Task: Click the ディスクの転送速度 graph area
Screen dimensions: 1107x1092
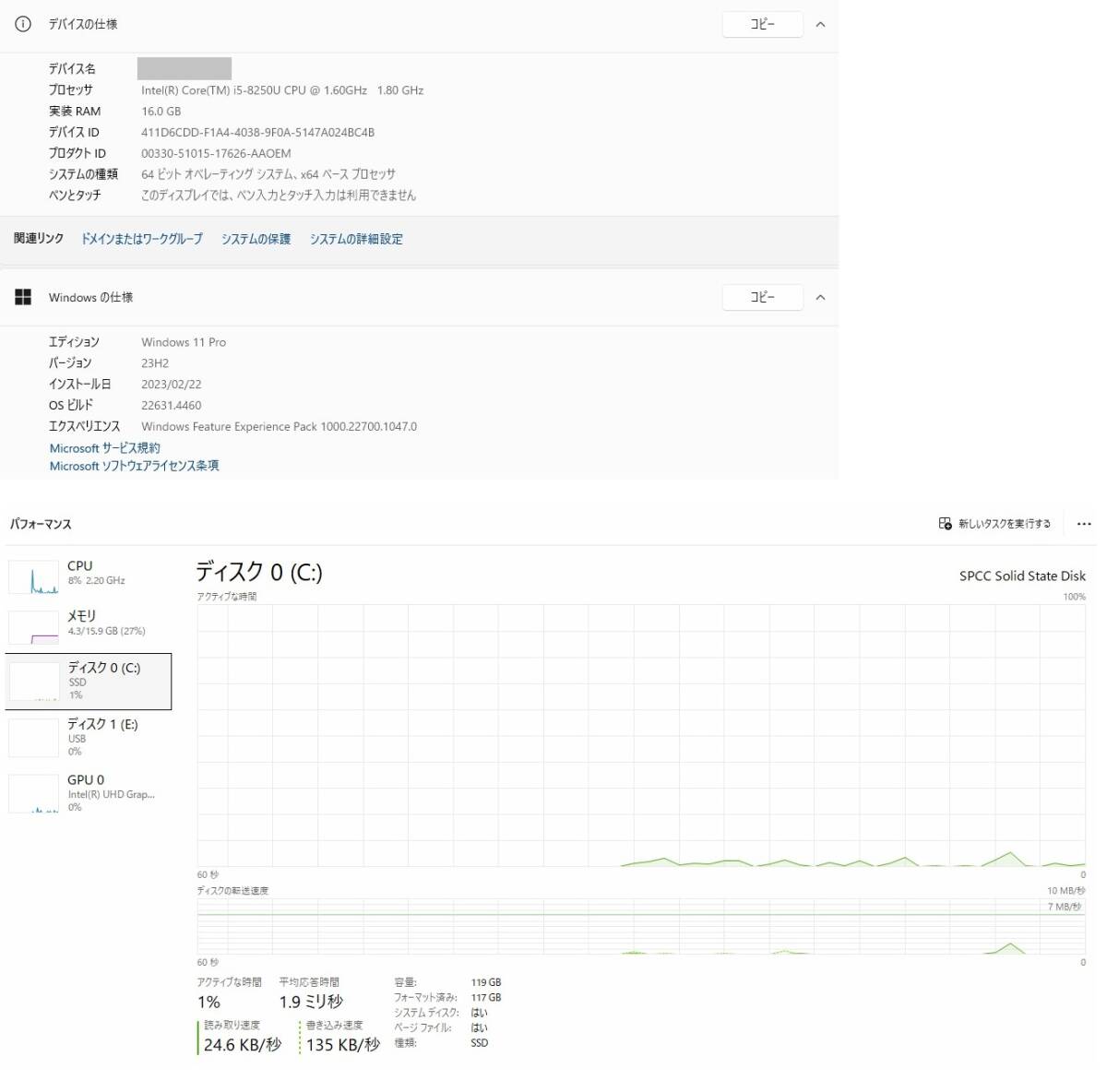Action: (x=641, y=927)
